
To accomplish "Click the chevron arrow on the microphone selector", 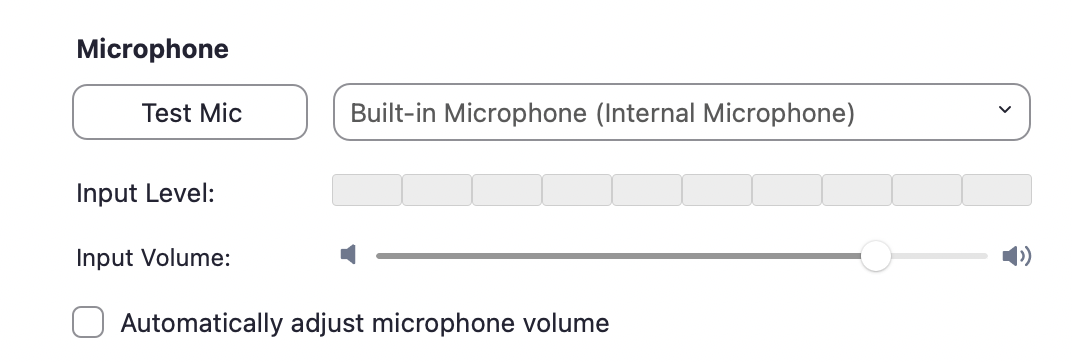I will point(1004,109).
